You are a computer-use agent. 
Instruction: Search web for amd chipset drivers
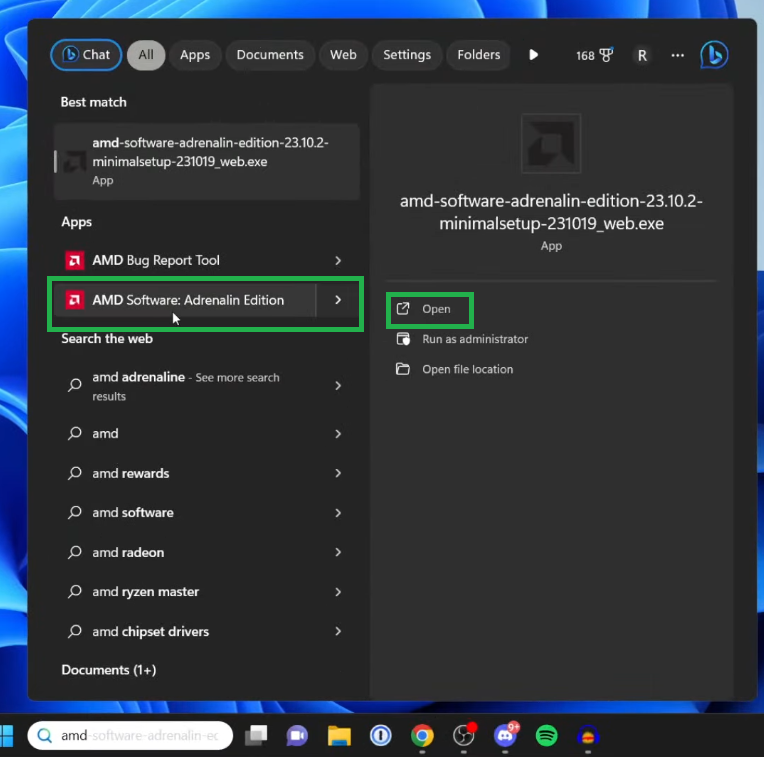[x=185, y=631]
